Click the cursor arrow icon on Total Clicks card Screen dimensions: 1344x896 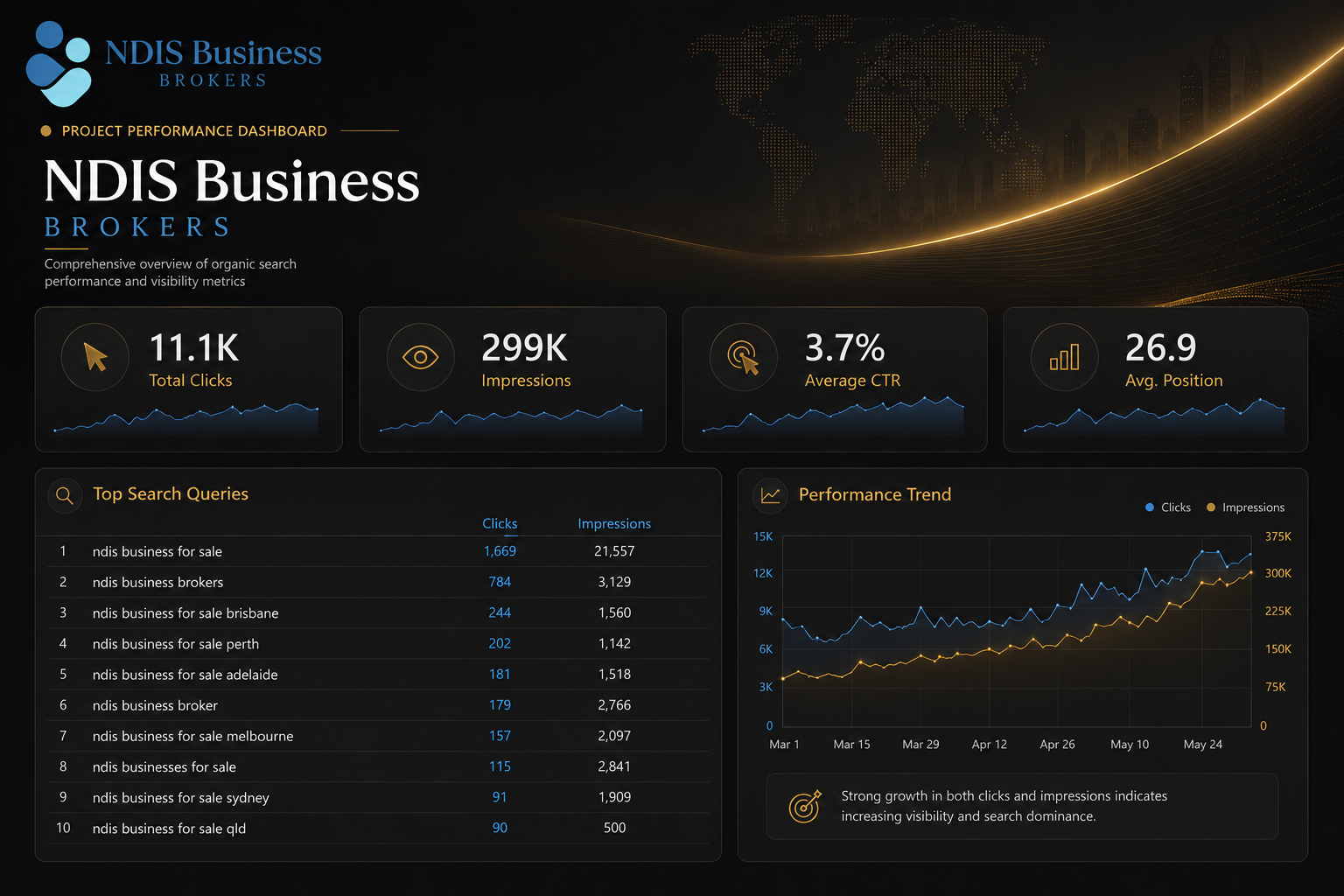click(95, 357)
